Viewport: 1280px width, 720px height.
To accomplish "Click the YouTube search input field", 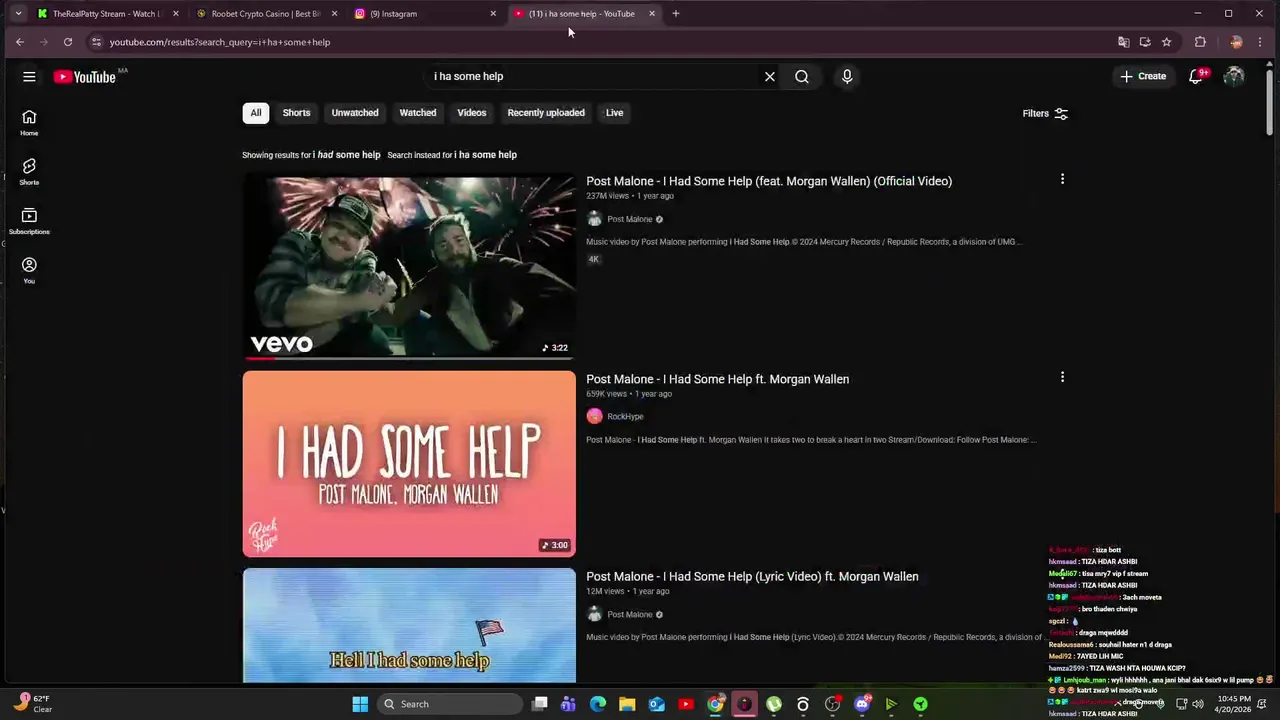I will coord(590,76).
